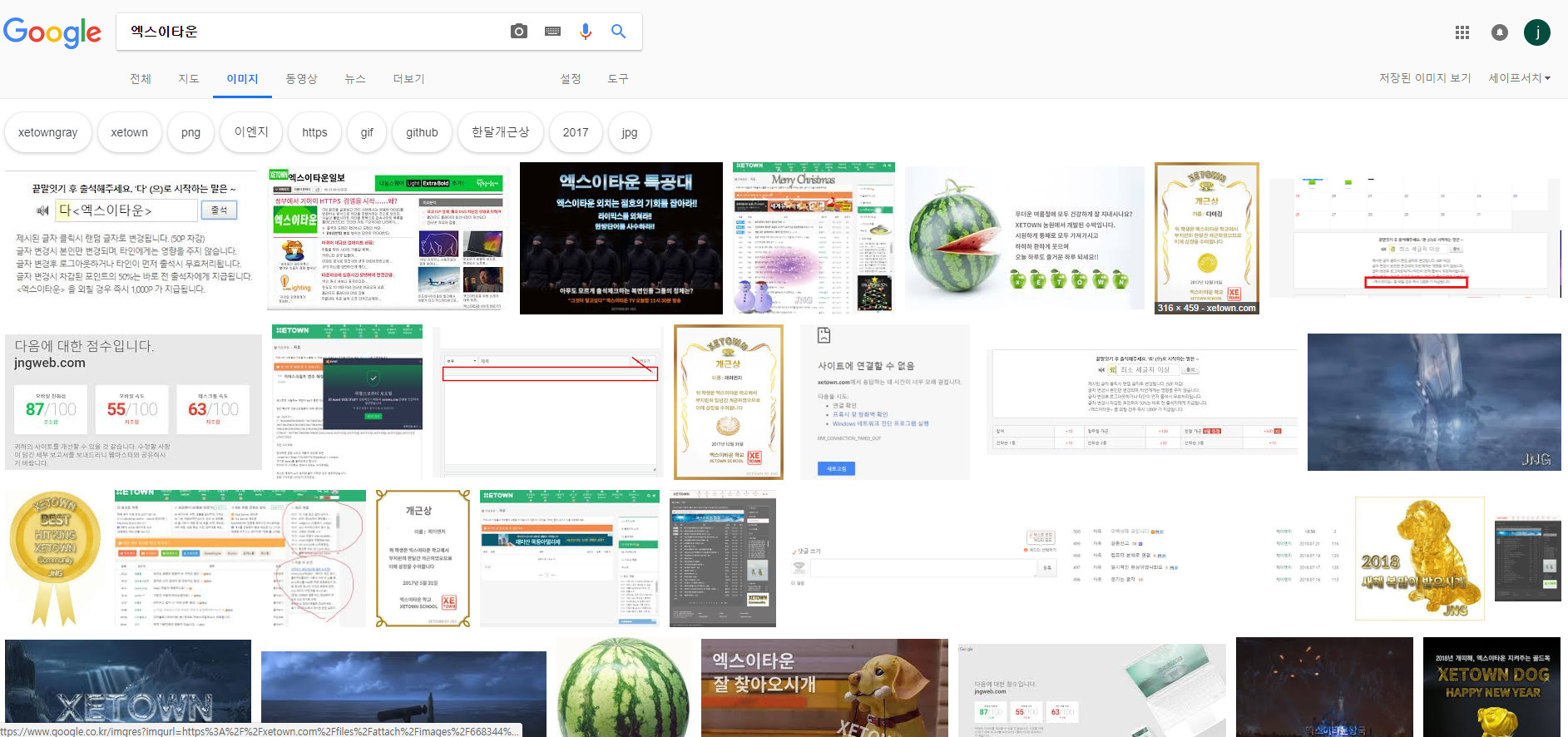Filter by the png chip
The image size is (1568, 737).
190,132
